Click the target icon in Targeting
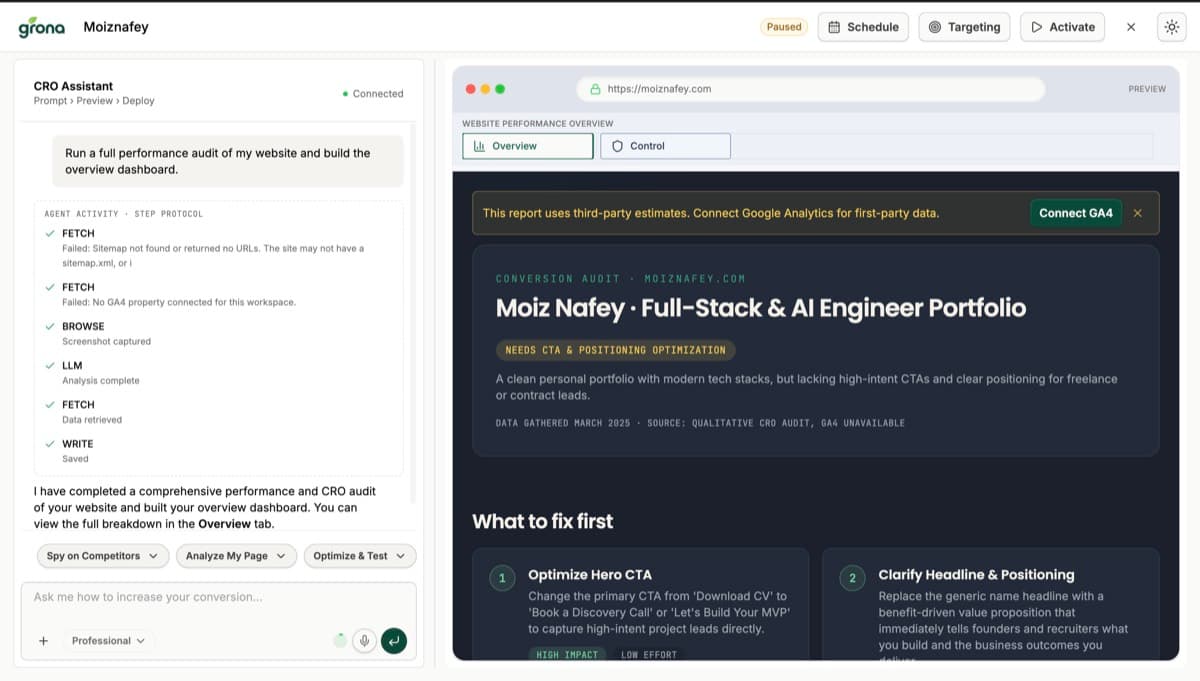 click(x=935, y=27)
